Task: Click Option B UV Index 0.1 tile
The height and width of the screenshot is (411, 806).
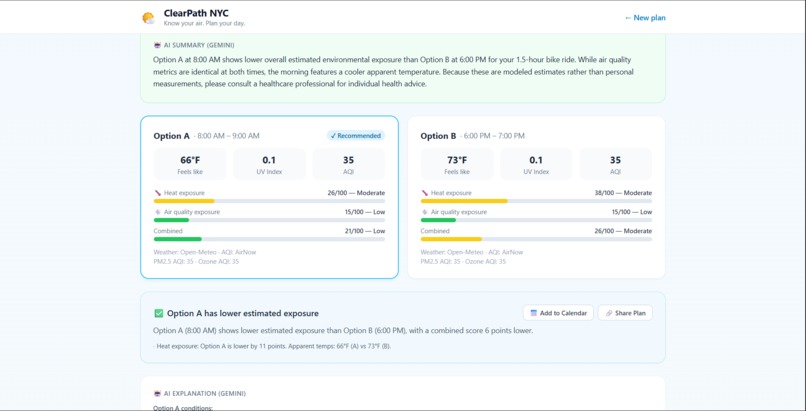Action: [536, 164]
